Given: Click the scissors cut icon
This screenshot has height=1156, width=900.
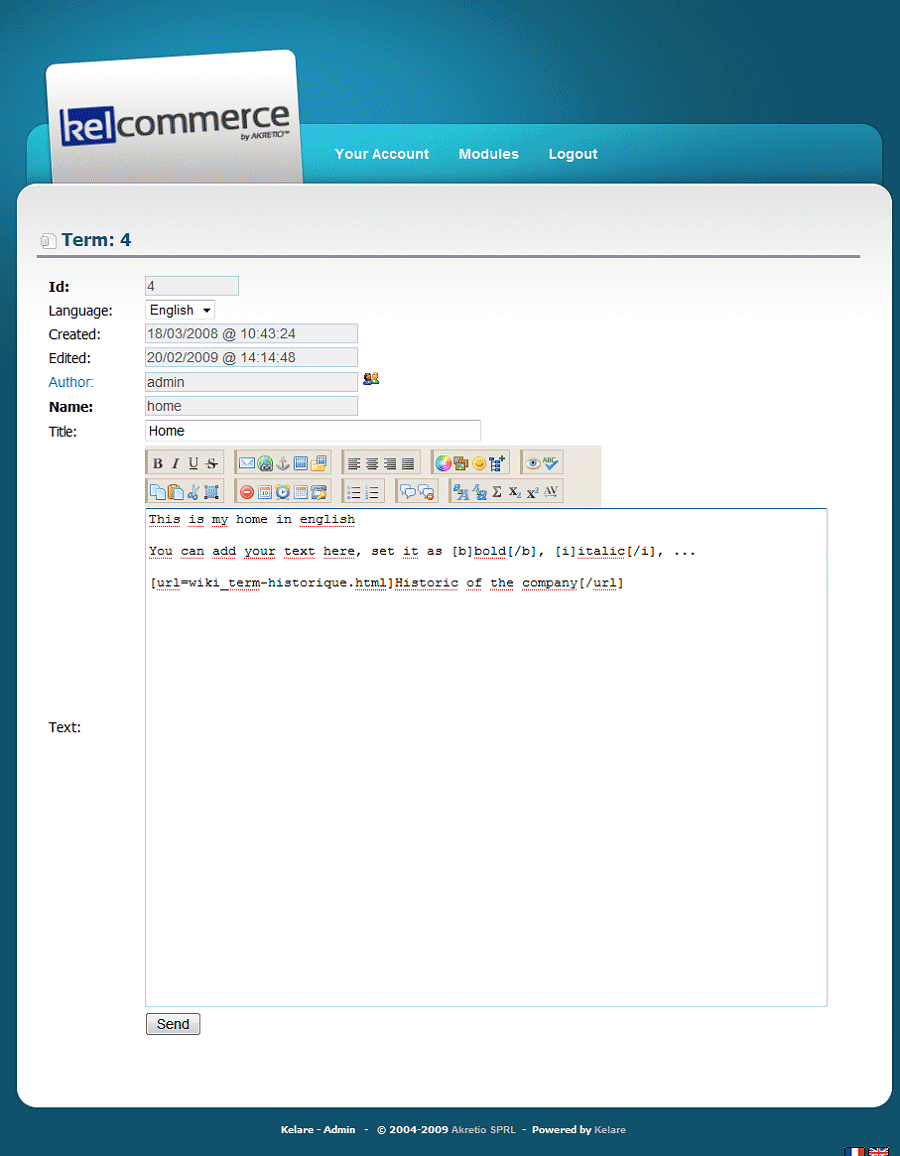Looking at the screenshot, I should (x=193, y=492).
